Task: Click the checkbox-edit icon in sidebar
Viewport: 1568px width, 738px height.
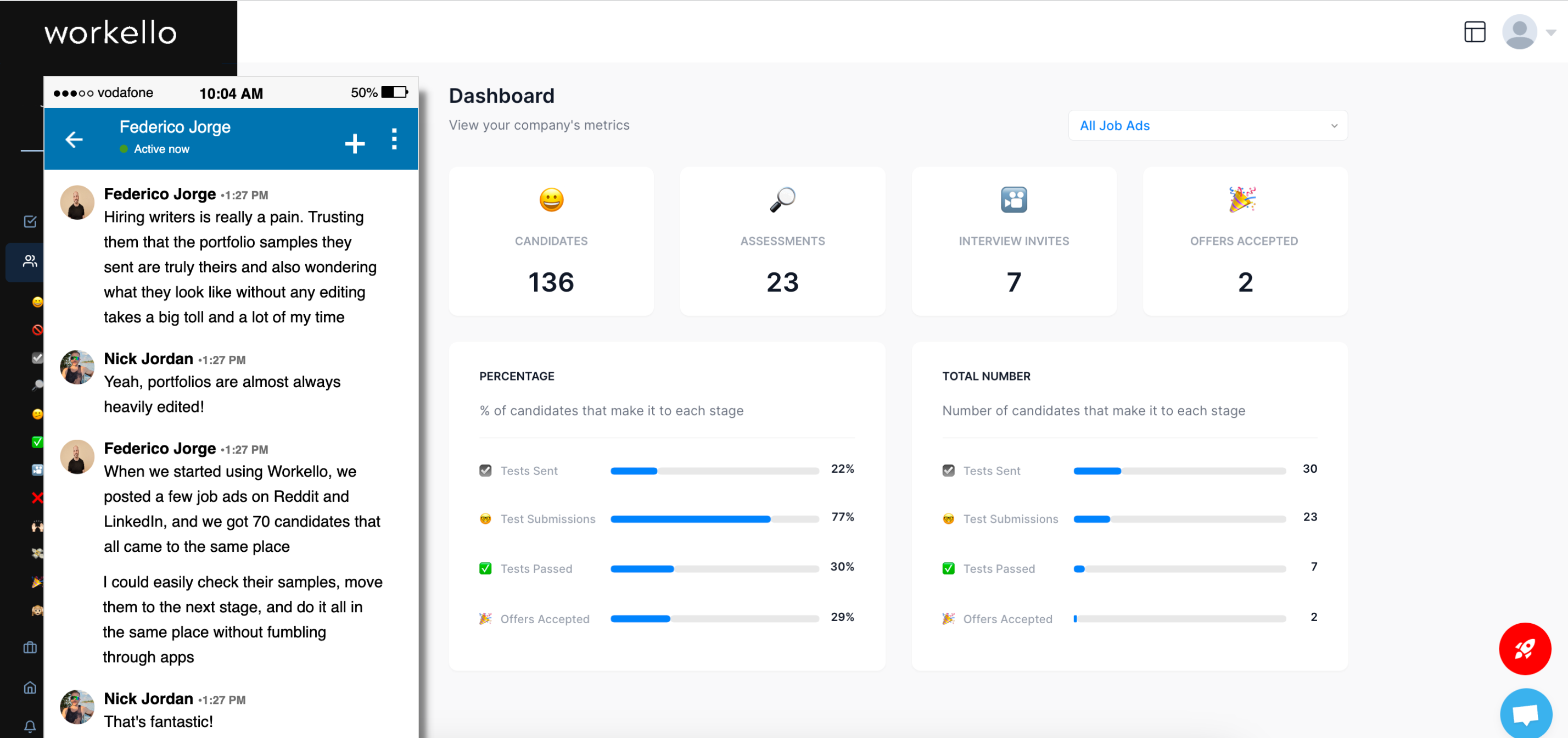Action: click(x=30, y=221)
